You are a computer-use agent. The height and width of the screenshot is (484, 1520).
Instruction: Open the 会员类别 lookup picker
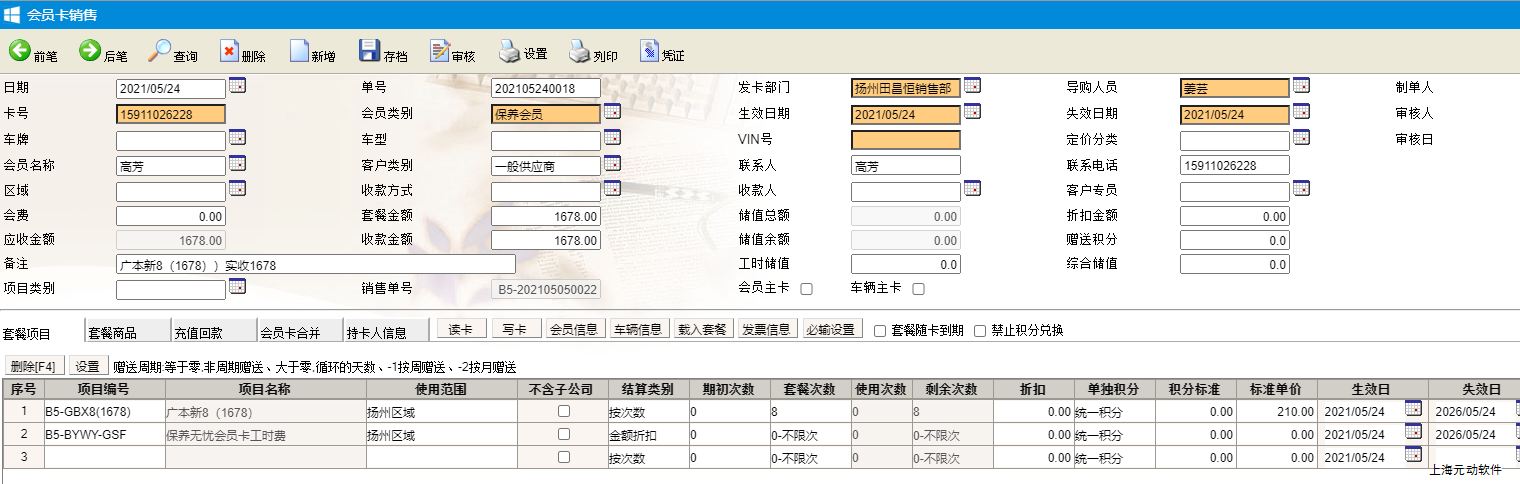click(x=612, y=112)
